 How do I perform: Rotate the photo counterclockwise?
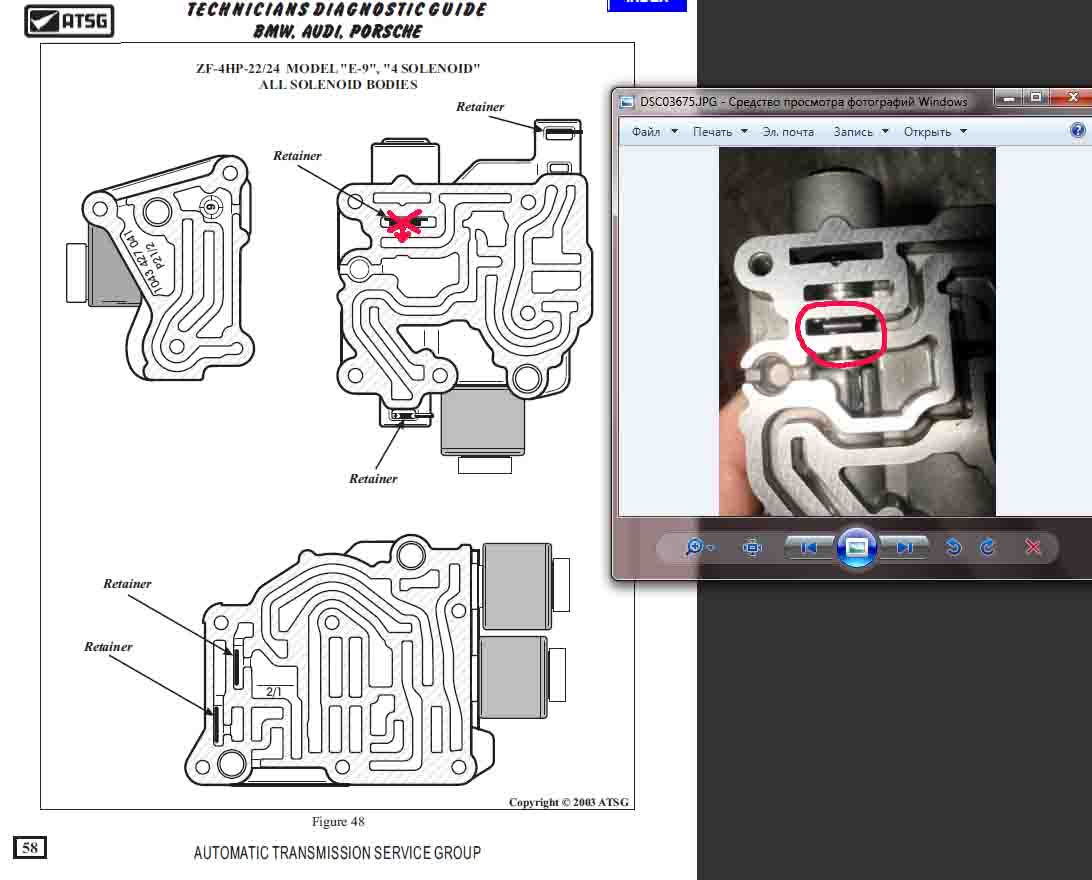(953, 547)
